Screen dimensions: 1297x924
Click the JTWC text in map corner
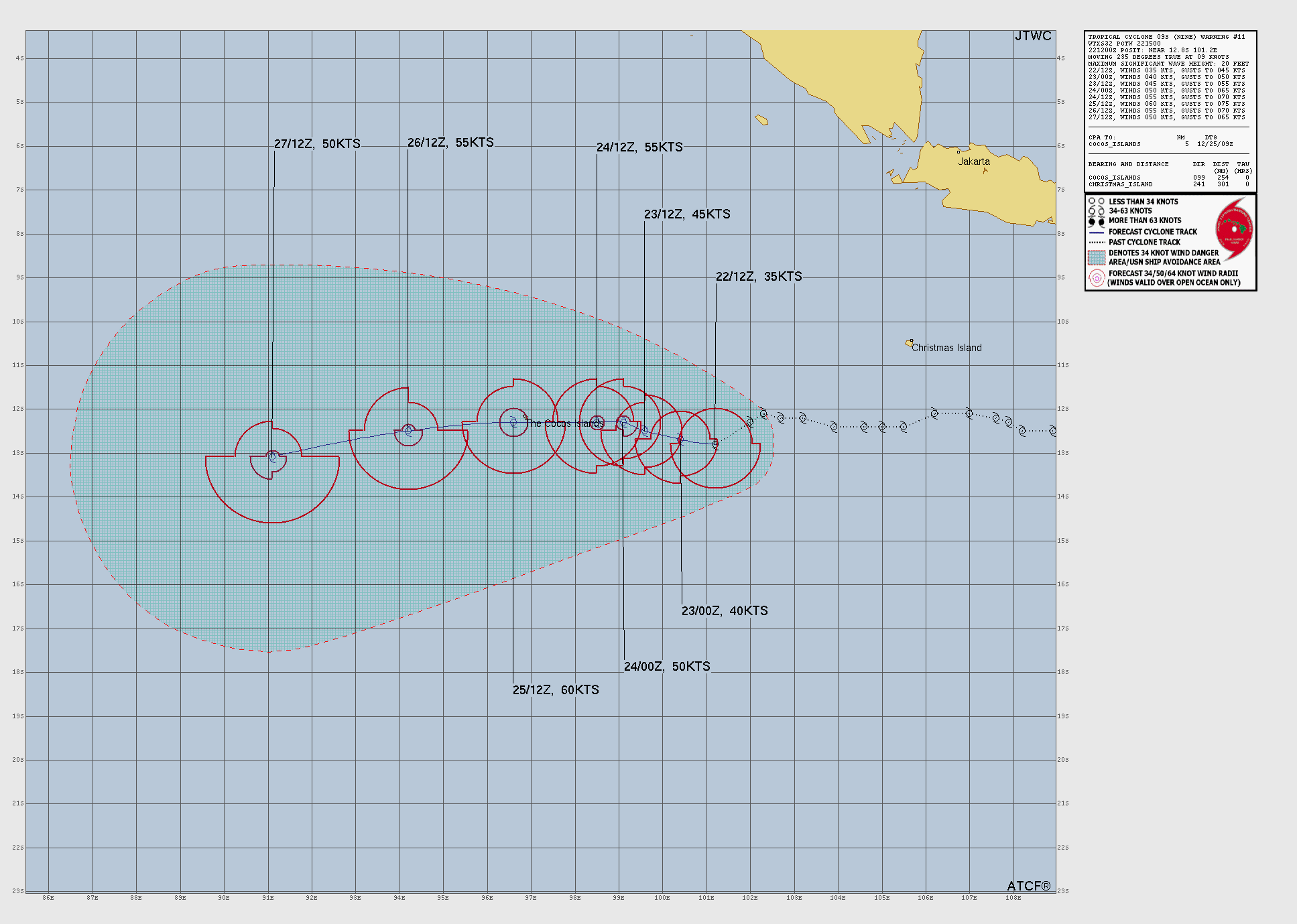(1032, 36)
